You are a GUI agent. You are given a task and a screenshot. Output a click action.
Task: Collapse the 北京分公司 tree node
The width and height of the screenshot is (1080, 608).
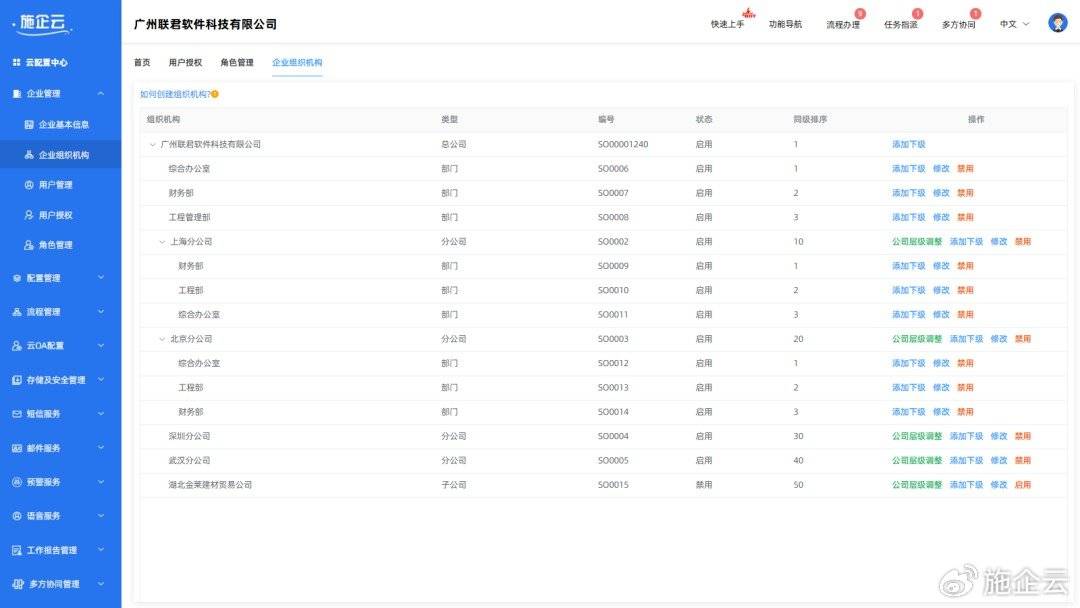162,339
